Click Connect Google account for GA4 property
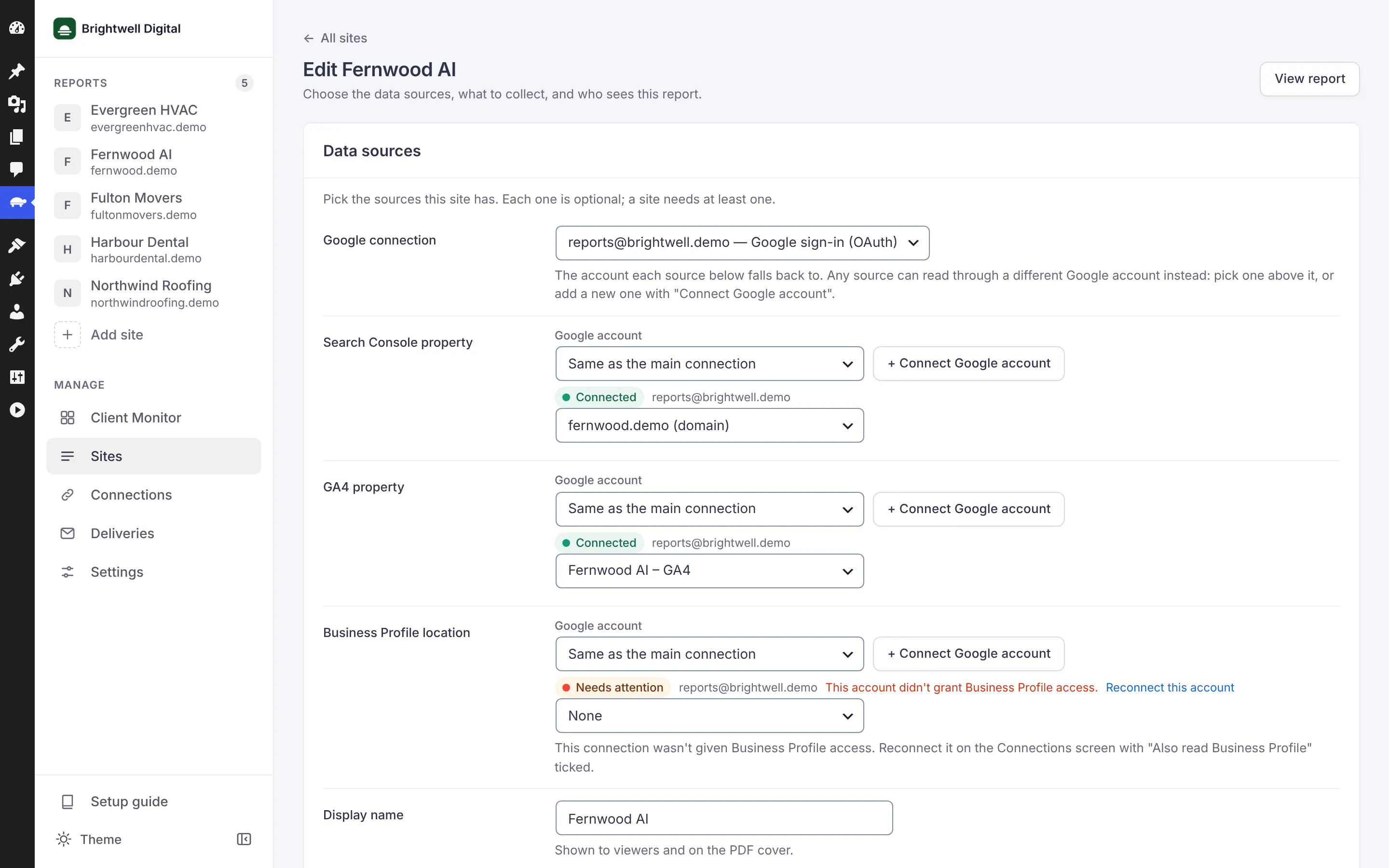Viewport: 1389px width, 868px height. (x=968, y=509)
